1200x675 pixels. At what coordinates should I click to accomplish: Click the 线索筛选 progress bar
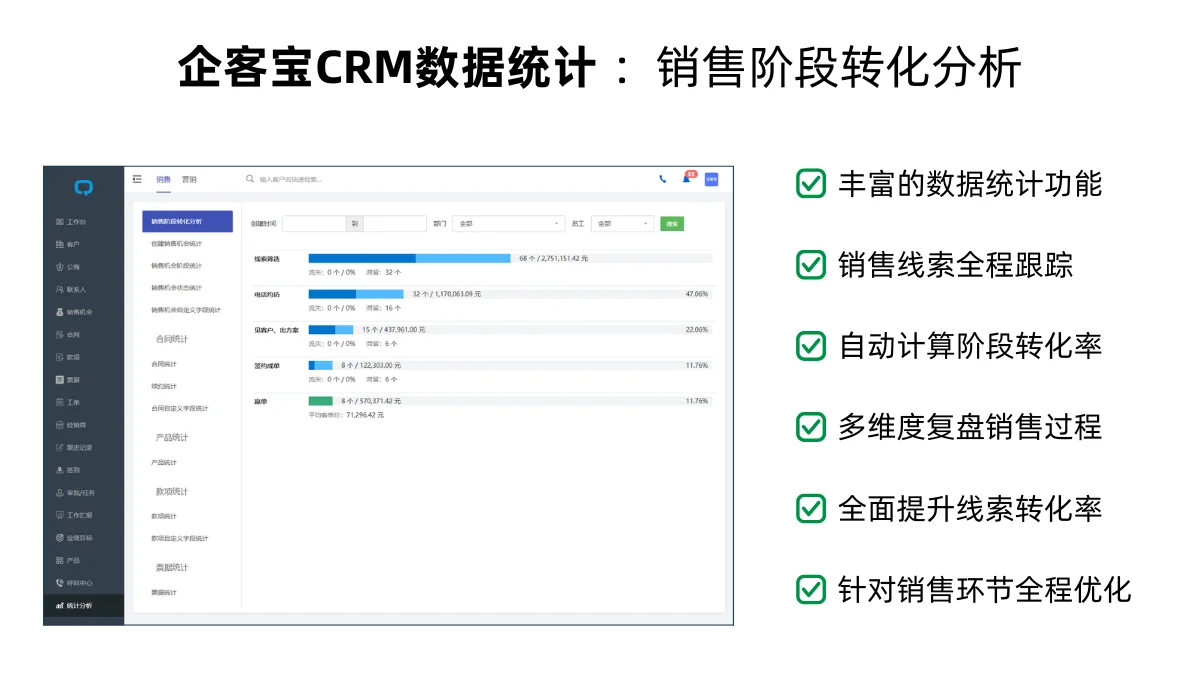[x=409, y=258]
